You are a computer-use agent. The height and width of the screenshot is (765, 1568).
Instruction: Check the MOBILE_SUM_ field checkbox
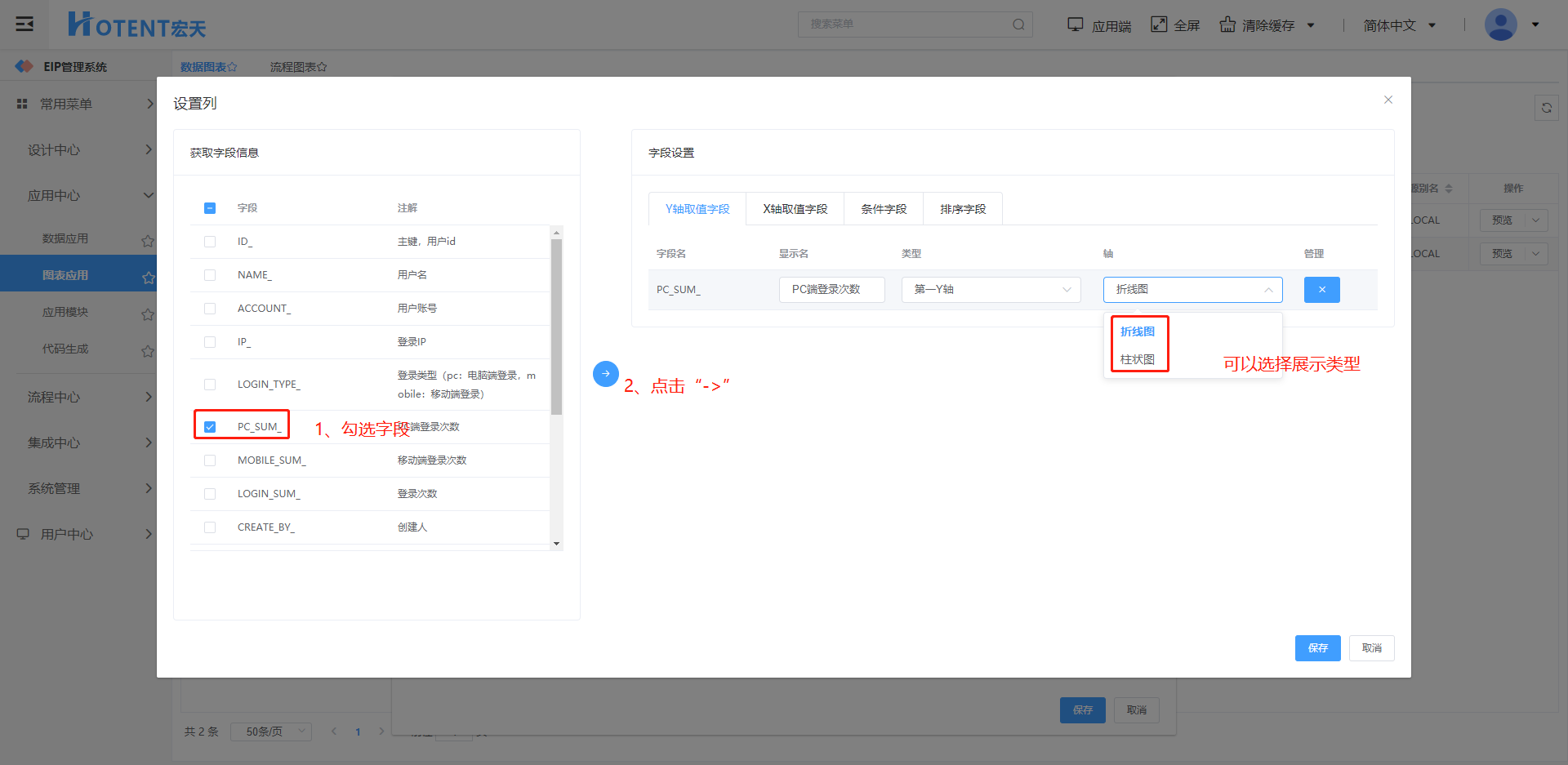click(x=210, y=460)
